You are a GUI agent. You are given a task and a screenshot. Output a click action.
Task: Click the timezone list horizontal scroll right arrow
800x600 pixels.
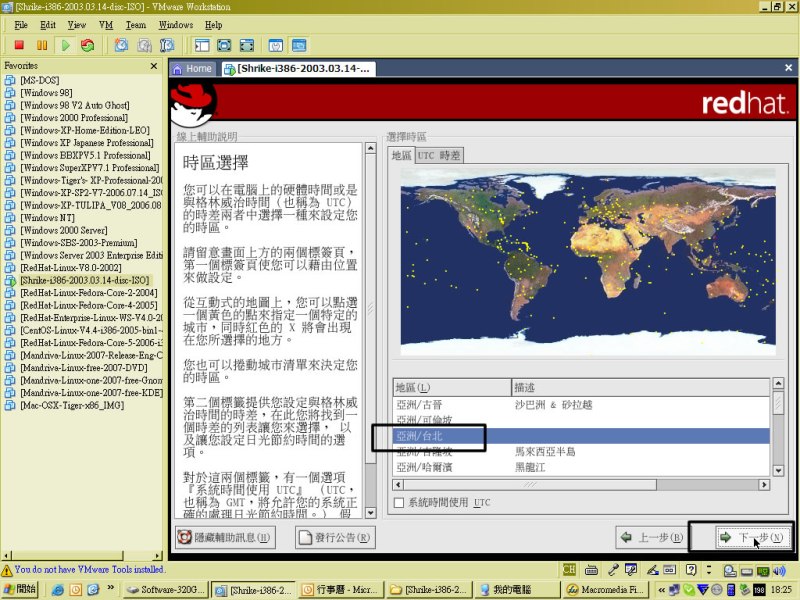tap(764, 485)
